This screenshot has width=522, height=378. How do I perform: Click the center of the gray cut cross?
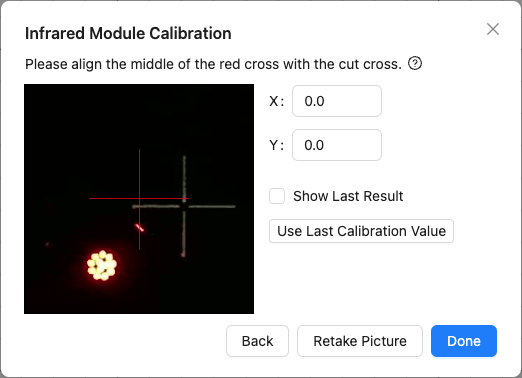(x=184, y=206)
